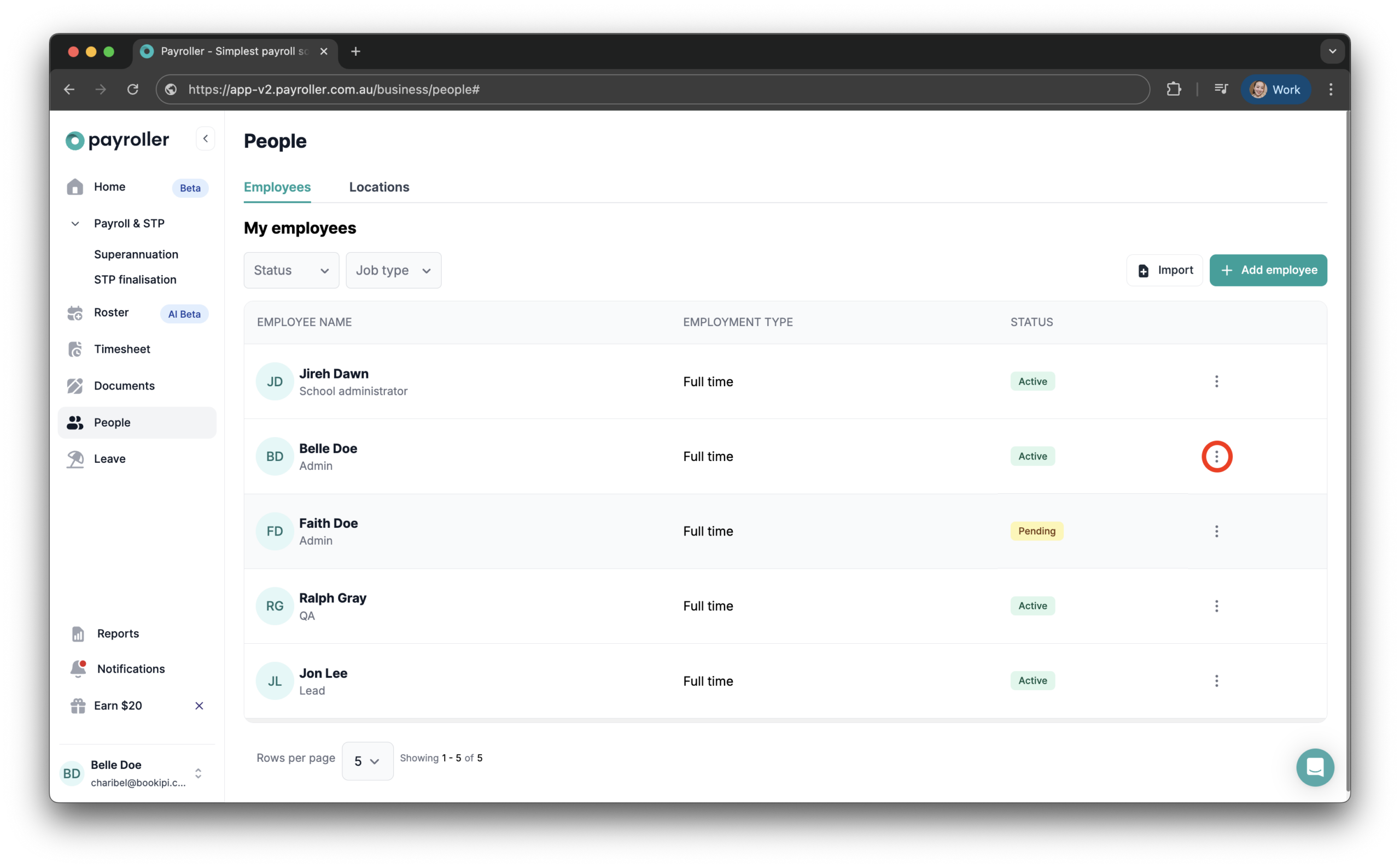The image size is (1400, 868).
Task: Collapse the Payroll & STP section
Action: click(75, 223)
